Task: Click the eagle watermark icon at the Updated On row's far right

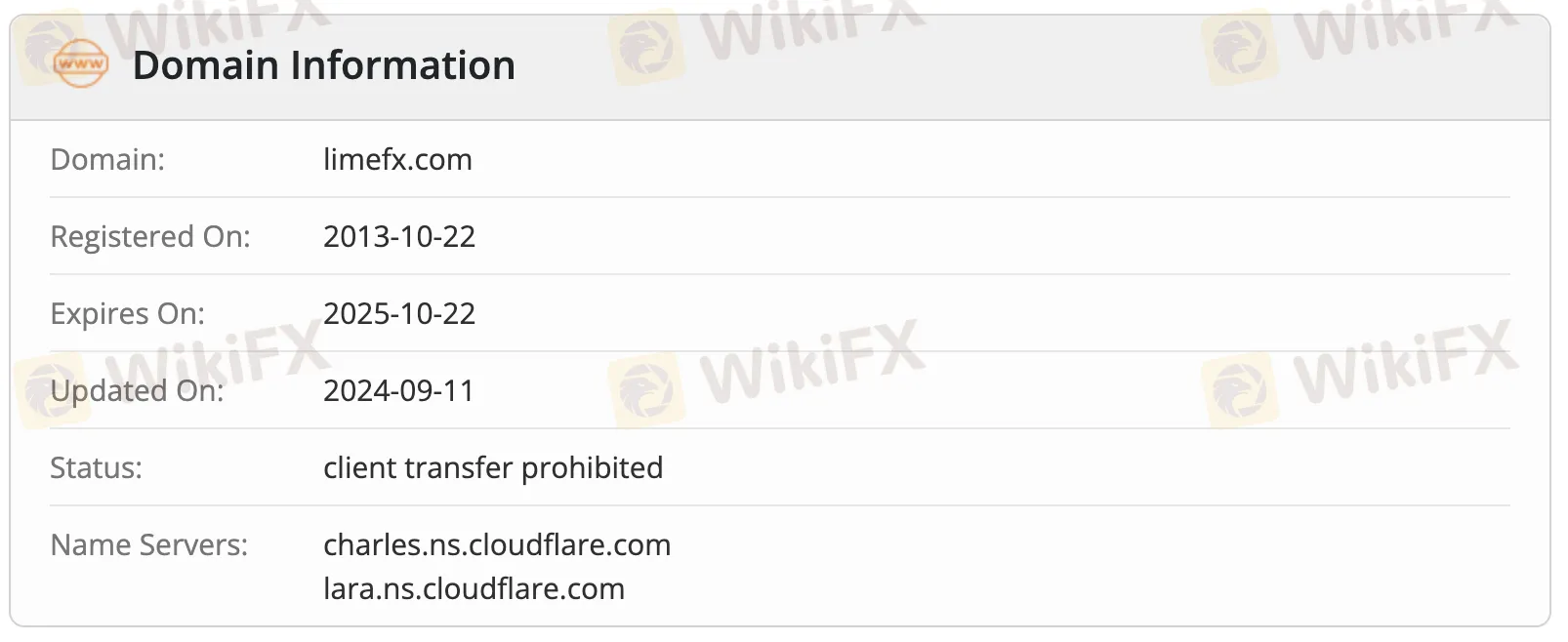Action: click(x=1239, y=391)
